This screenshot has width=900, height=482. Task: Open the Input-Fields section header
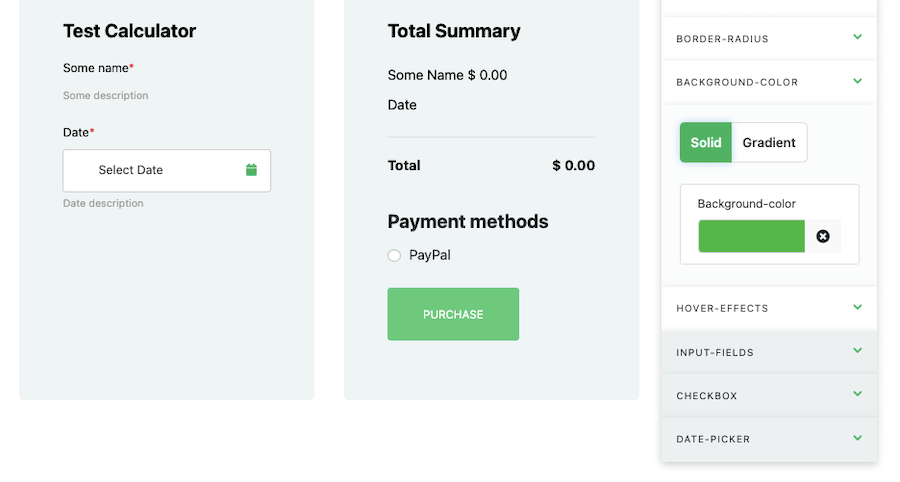[769, 352]
